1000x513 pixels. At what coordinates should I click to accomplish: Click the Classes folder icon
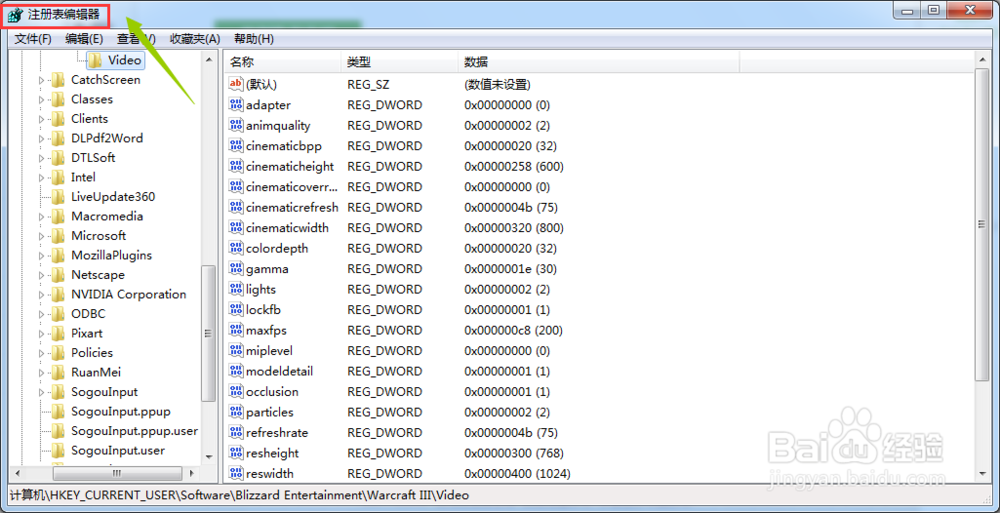pos(58,100)
